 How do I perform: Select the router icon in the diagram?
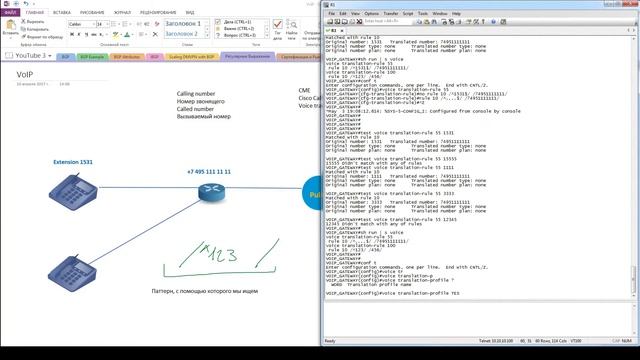tap(211, 192)
